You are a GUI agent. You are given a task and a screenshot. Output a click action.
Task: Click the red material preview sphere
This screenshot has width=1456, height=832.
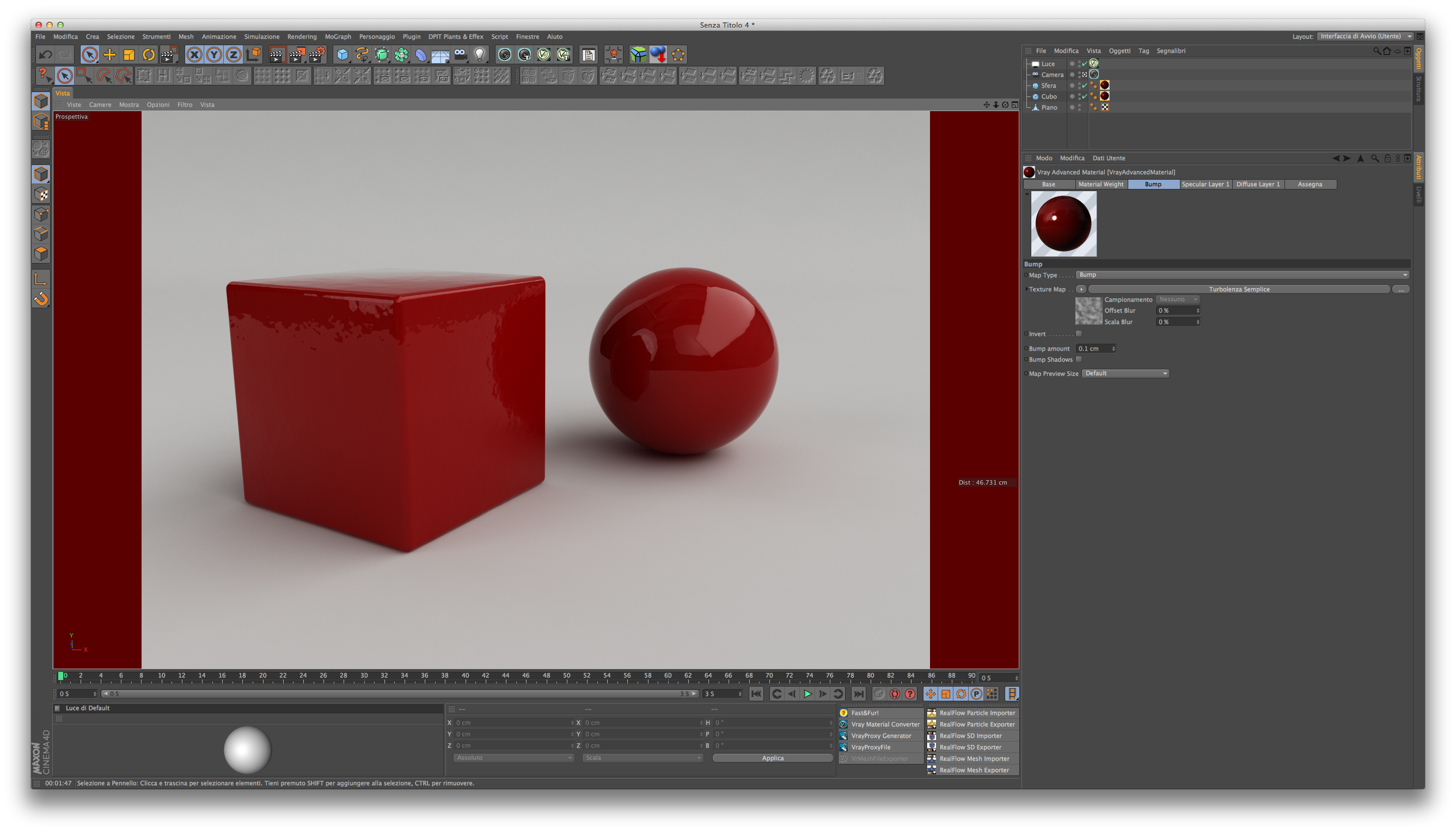tap(1063, 223)
